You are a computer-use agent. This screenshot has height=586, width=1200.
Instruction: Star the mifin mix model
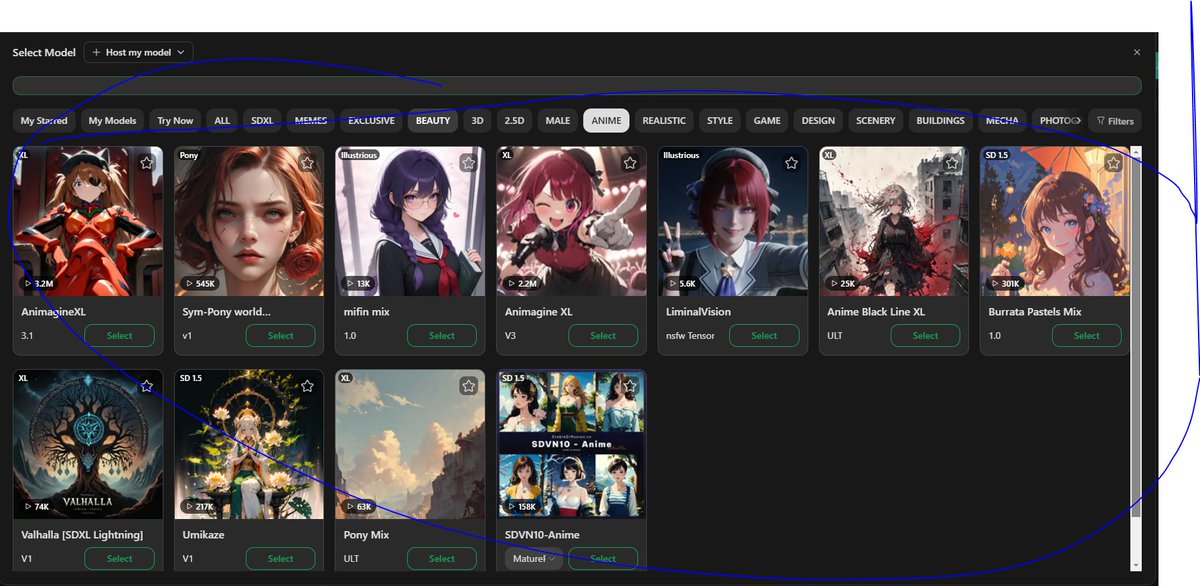(x=468, y=163)
